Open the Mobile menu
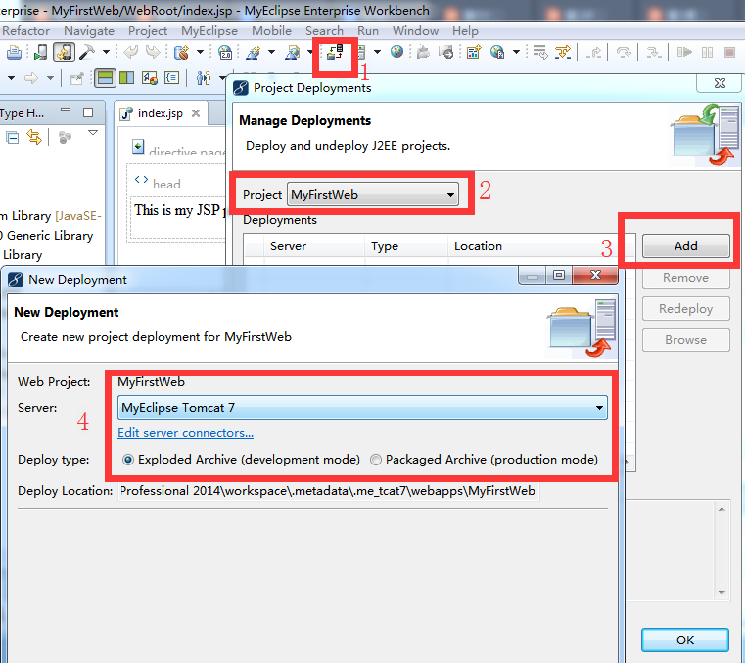 [272, 31]
